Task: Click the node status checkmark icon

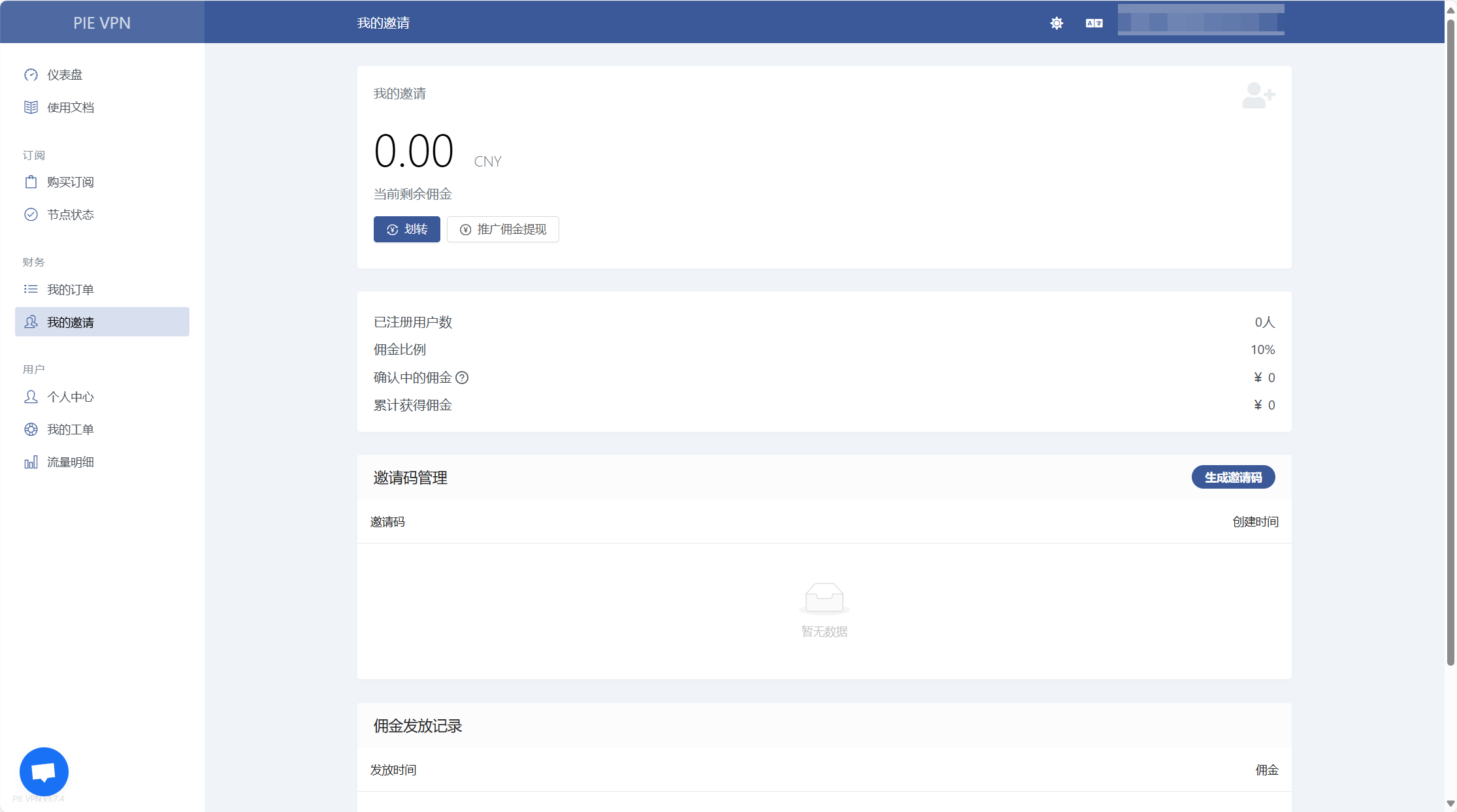Action: [x=31, y=215]
